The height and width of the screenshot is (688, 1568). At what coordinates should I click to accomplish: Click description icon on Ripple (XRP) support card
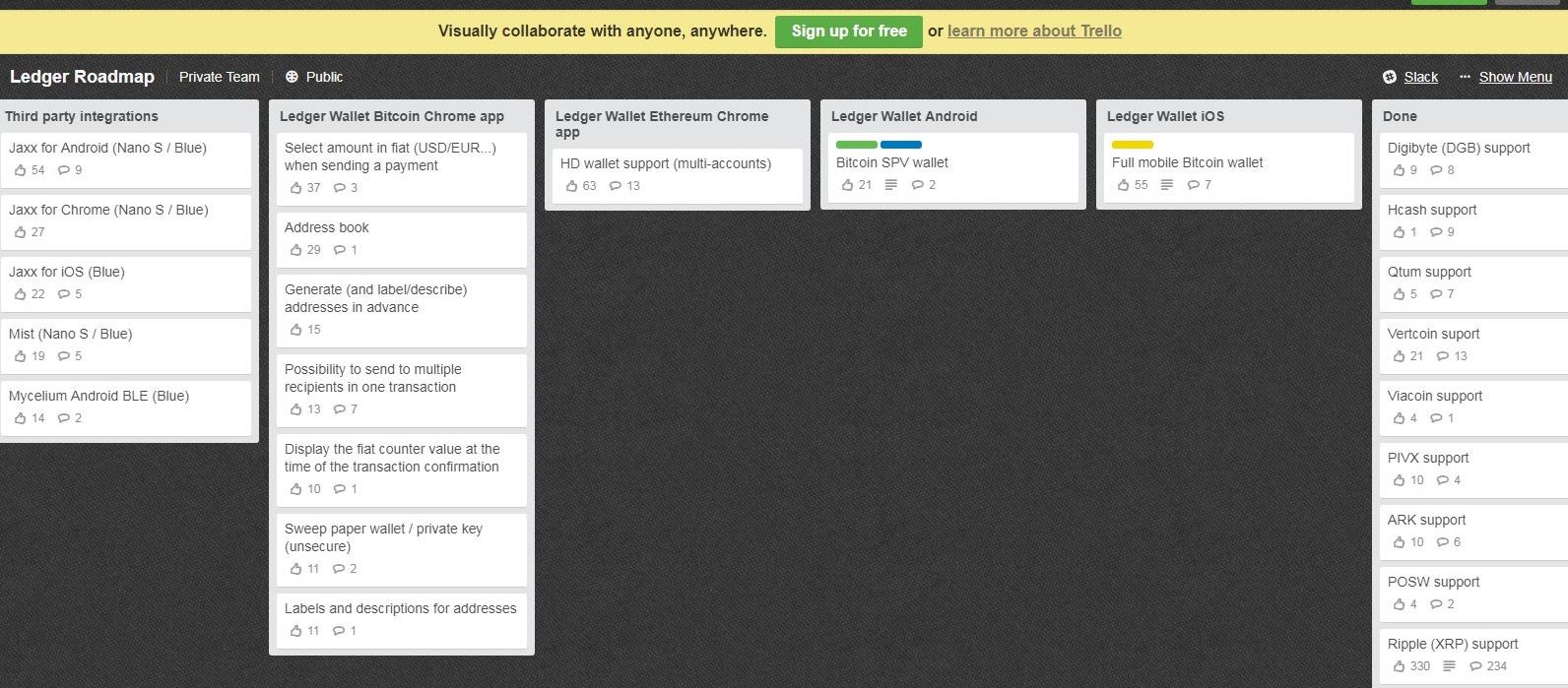1449,666
